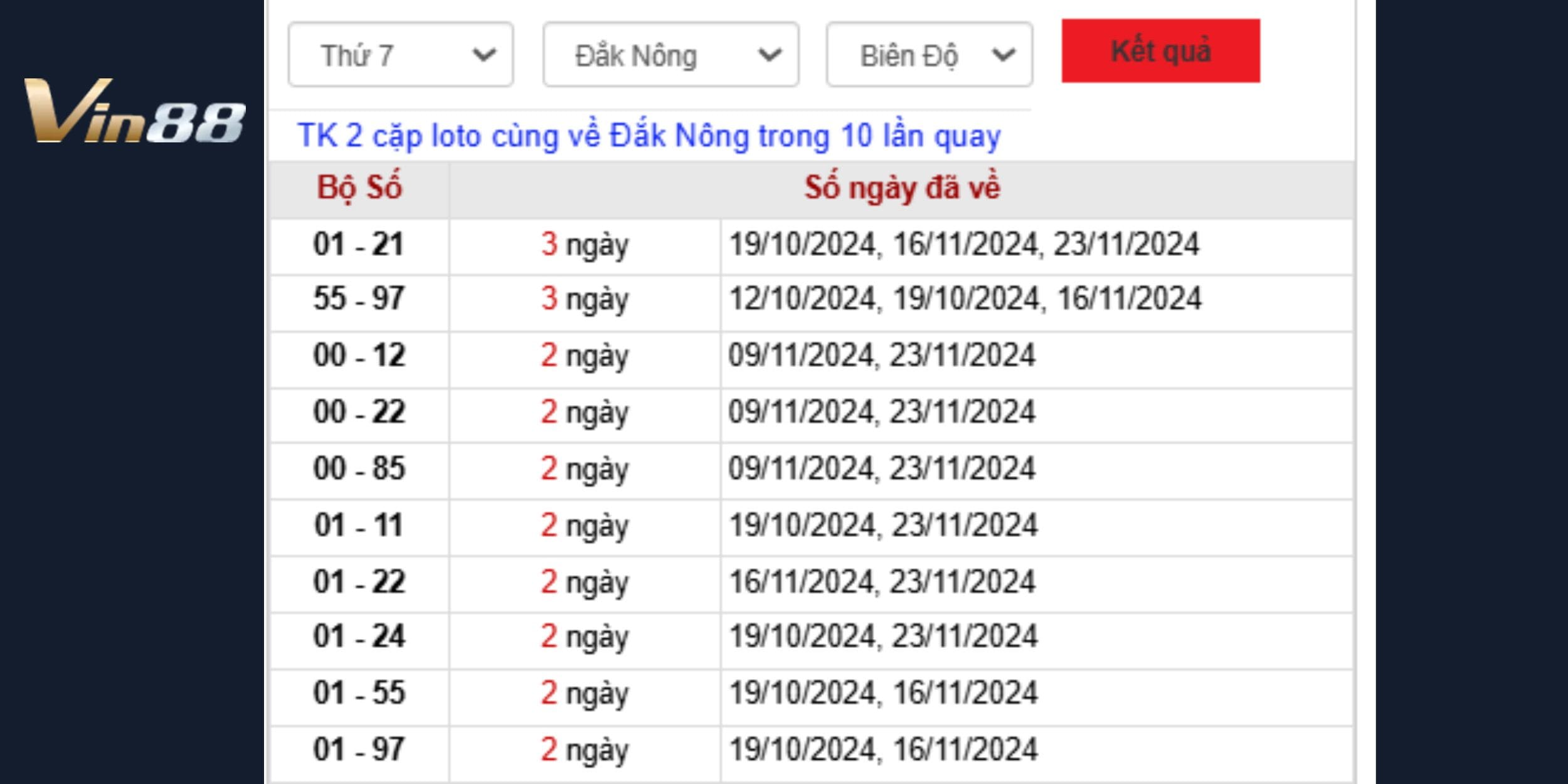Click the dates in the 01 - 11 row
The width and height of the screenshot is (1568, 784).
[x=883, y=526]
